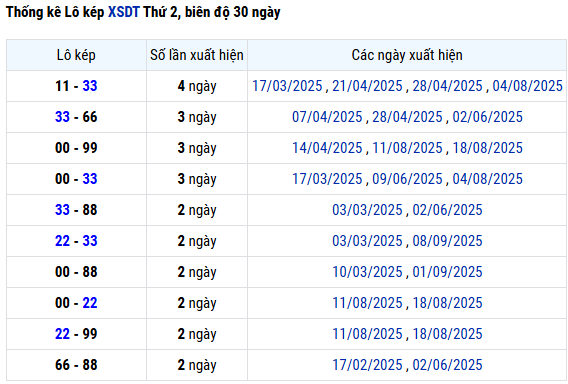
Task: Select the blue 22 in the 22 - 33 pair
Action: [x=62, y=241]
